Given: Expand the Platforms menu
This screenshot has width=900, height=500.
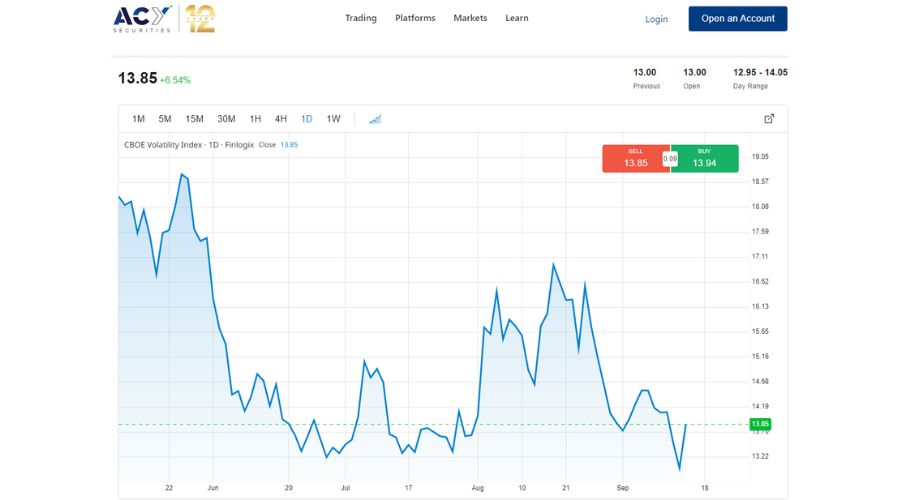Looking at the screenshot, I should coord(415,18).
